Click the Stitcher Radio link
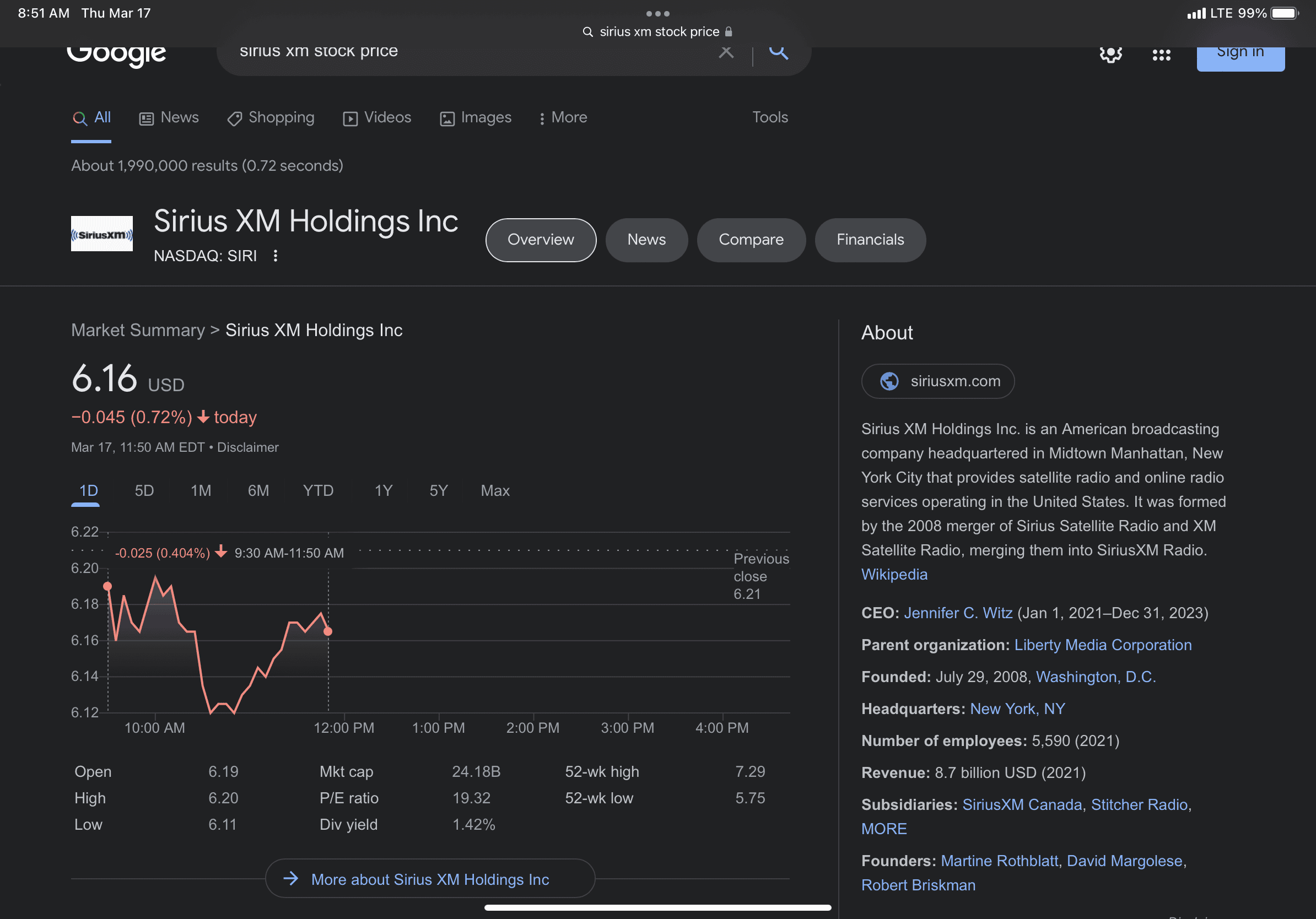The width and height of the screenshot is (1316, 919). pos(1140,805)
